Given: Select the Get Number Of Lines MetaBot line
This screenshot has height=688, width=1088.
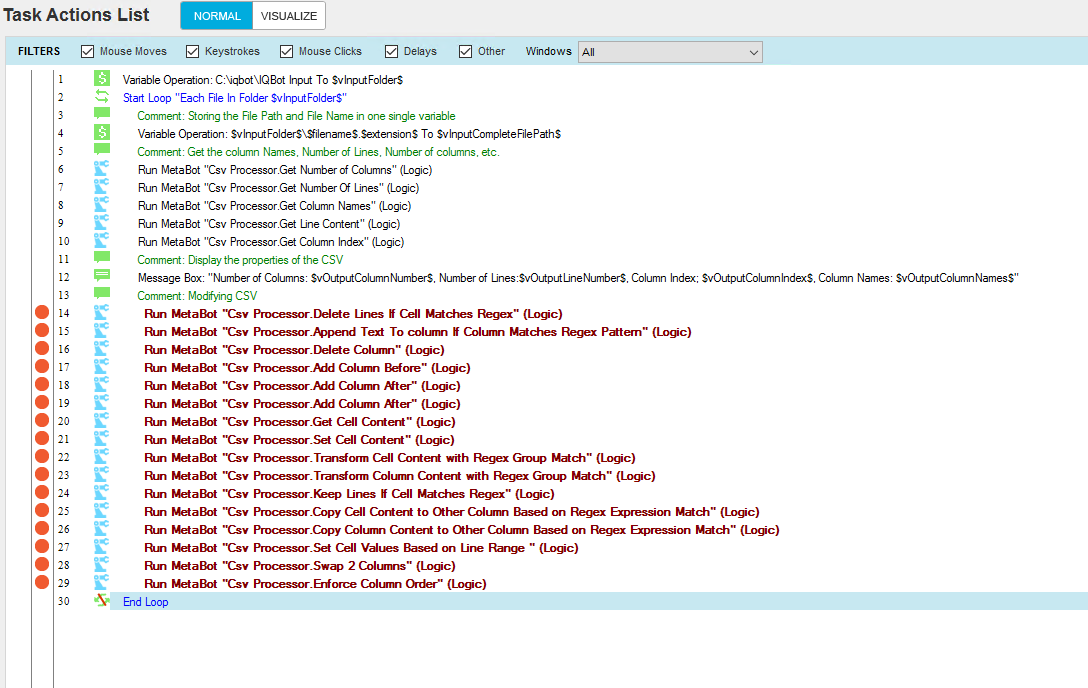Looking at the screenshot, I should tap(278, 188).
